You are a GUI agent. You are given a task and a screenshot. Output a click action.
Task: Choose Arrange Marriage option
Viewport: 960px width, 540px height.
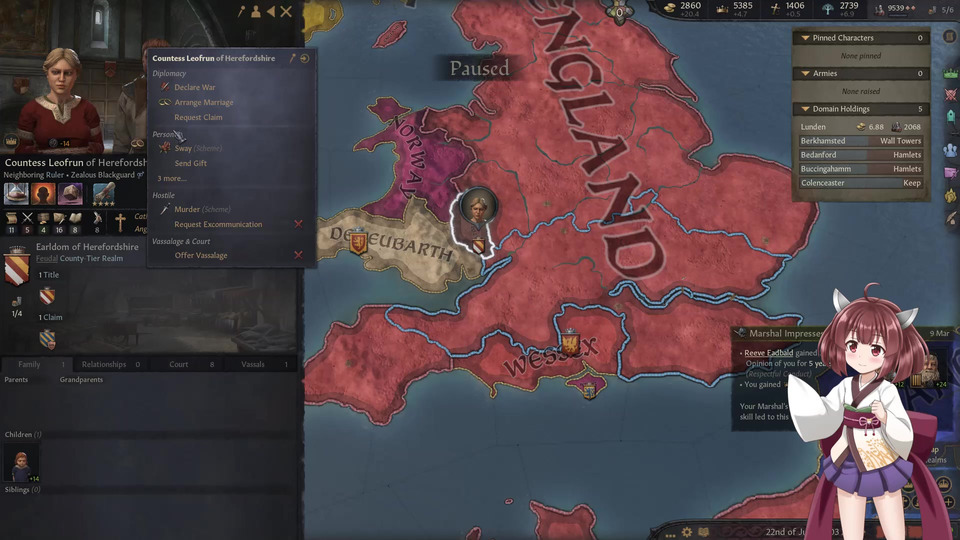(204, 103)
